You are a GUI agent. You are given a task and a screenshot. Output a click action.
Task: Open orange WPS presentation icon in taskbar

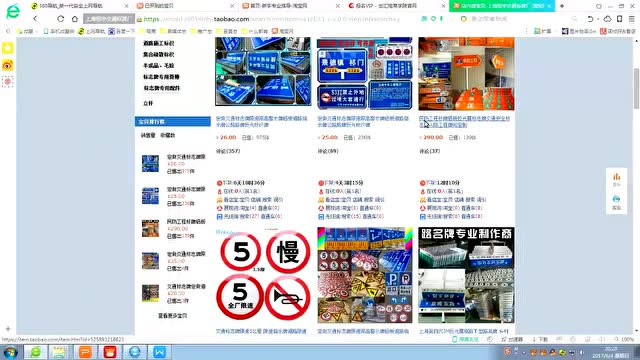point(85,352)
